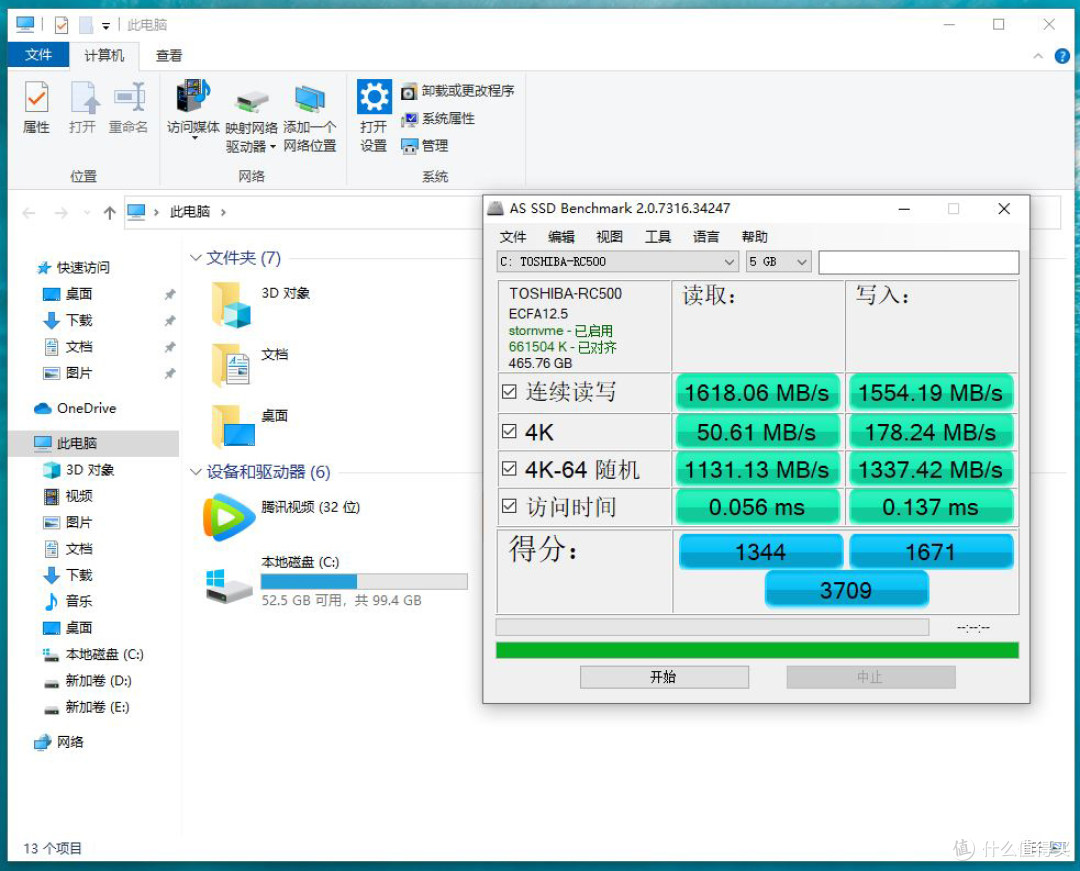The width and height of the screenshot is (1080, 871).
Task: Open the recent locations dropdown arrow
Action: (x=87, y=213)
